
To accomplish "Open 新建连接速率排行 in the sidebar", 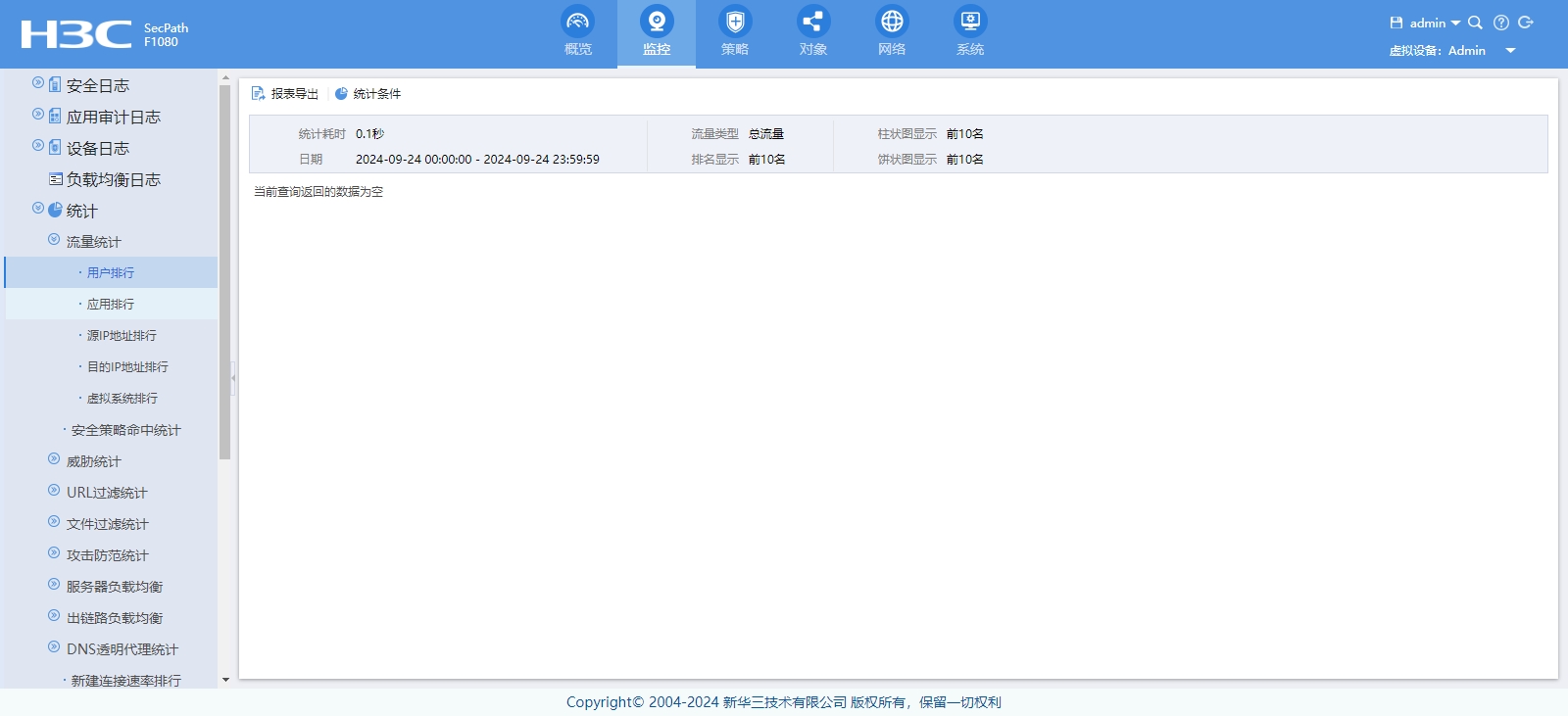I will pyautogui.click(x=125, y=680).
